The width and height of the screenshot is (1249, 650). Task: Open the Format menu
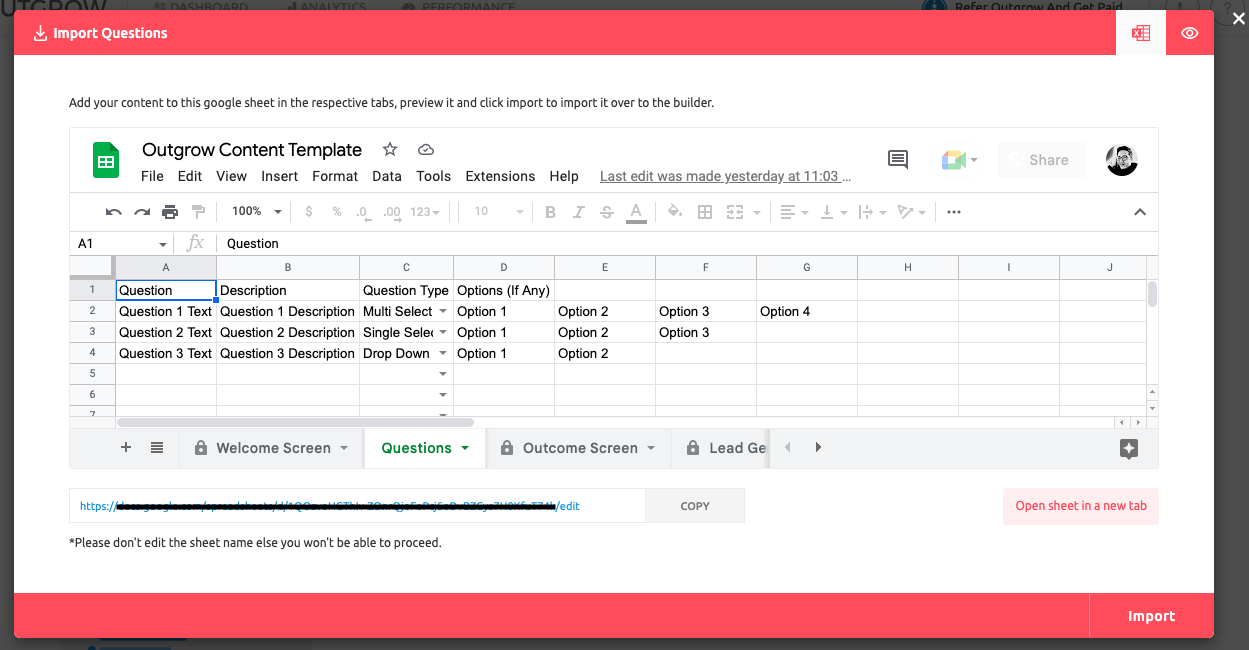[x=335, y=176]
